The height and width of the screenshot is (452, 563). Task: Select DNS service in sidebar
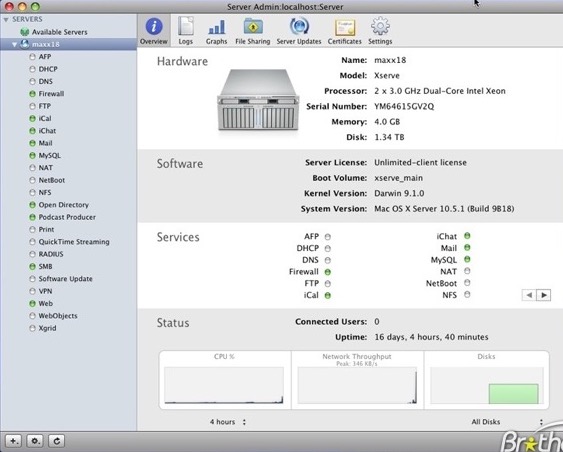[x=46, y=81]
